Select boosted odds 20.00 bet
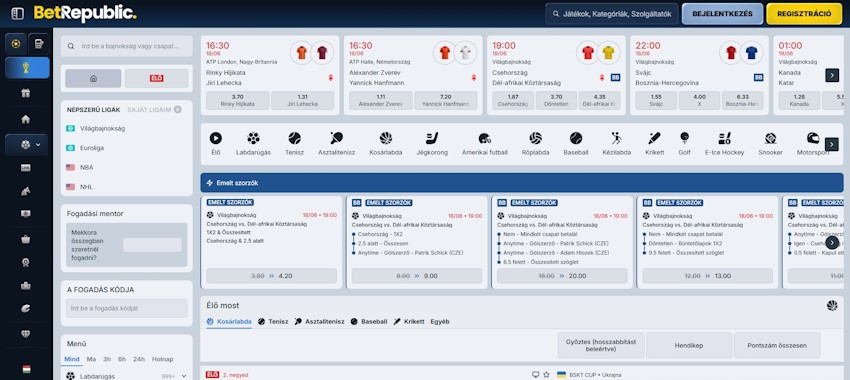The image size is (850, 380). pos(562,276)
